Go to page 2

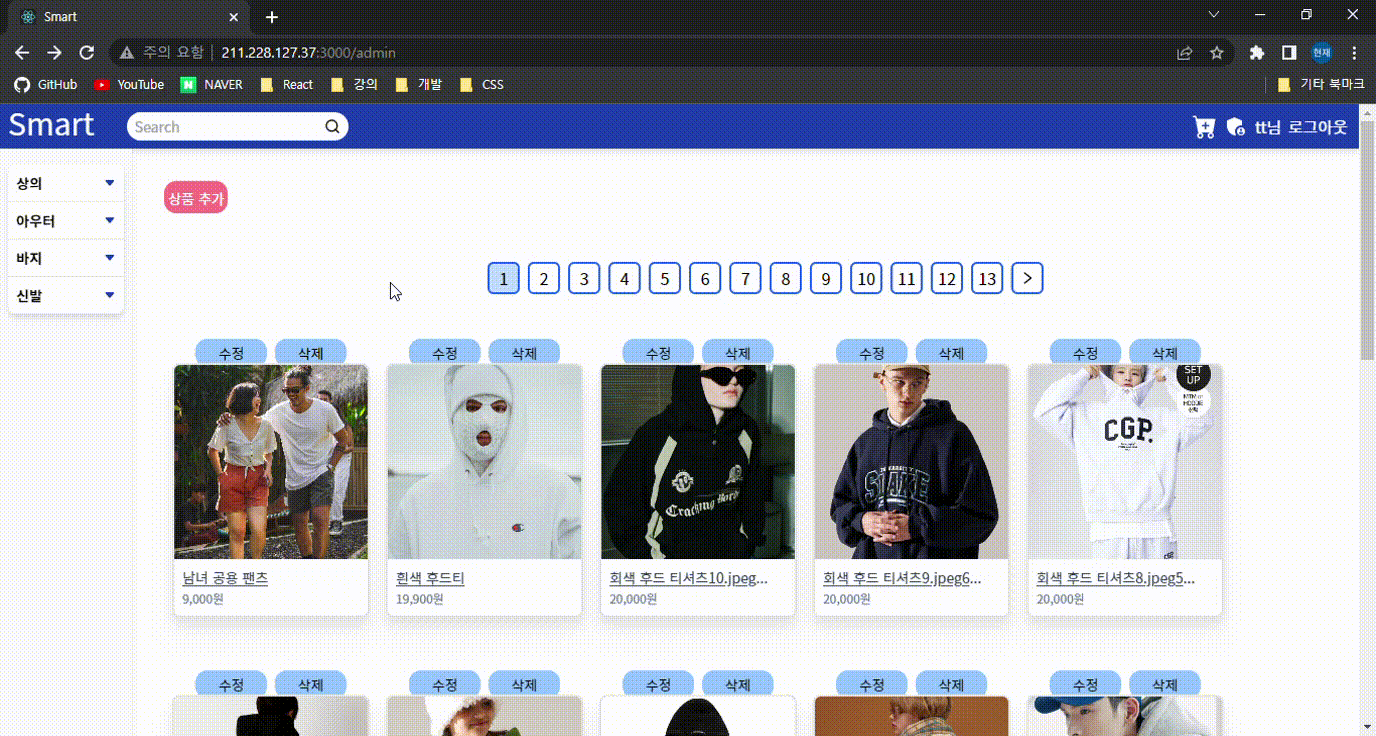point(543,278)
